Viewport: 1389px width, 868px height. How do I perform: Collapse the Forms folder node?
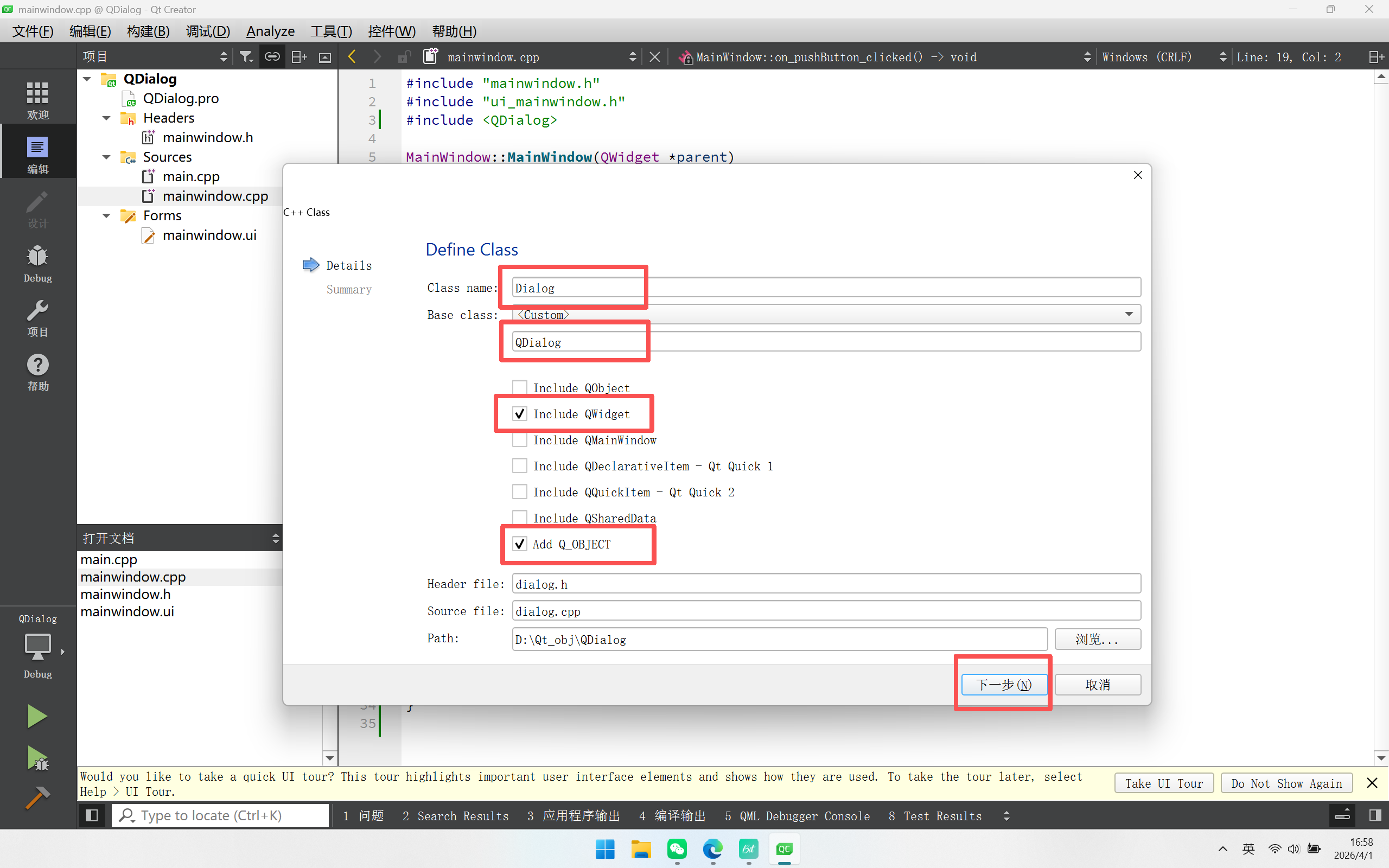pyautogui.click(x=106, y=216)
